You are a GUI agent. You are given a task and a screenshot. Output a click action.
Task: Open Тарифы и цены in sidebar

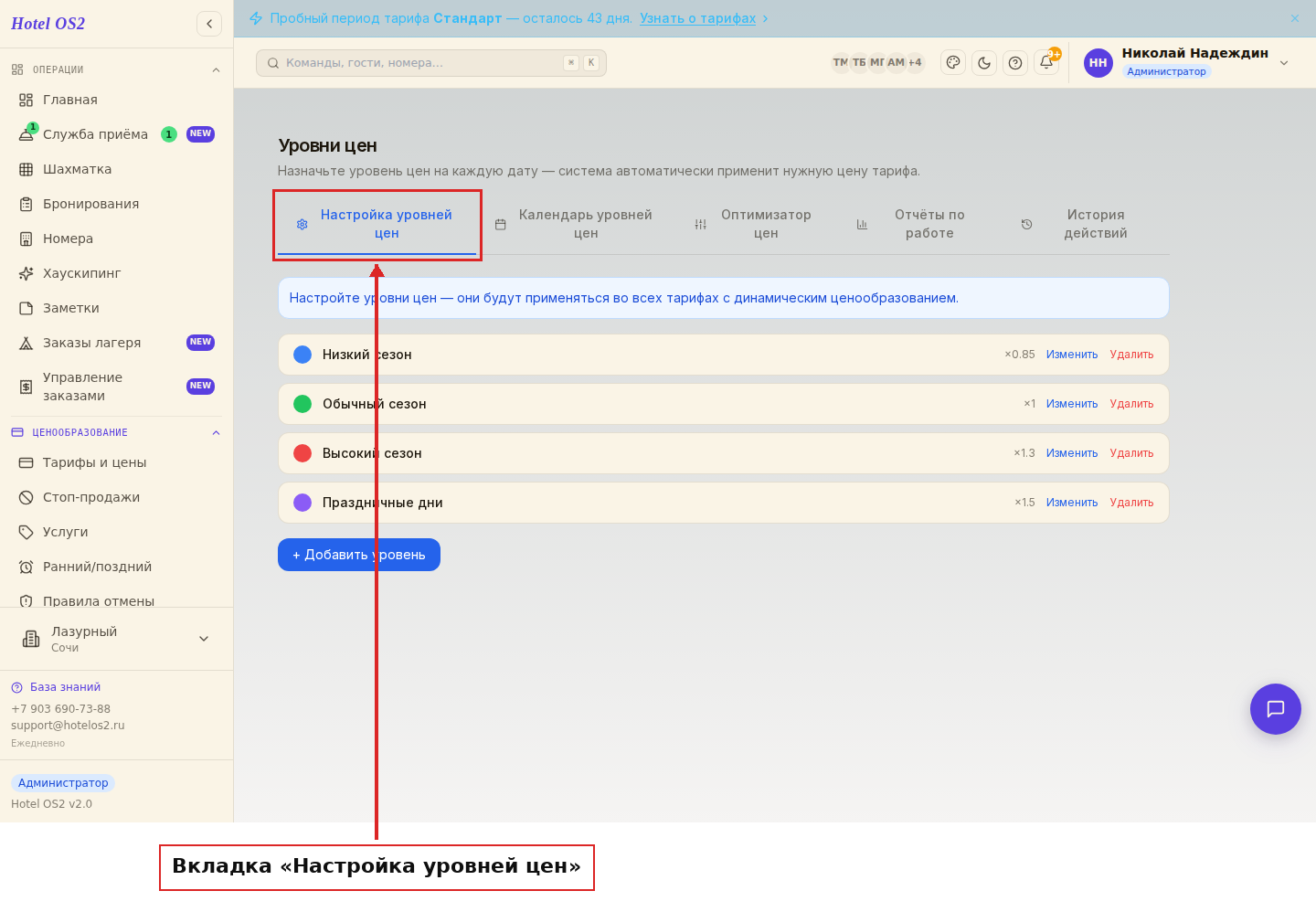(x=117, y=462)
